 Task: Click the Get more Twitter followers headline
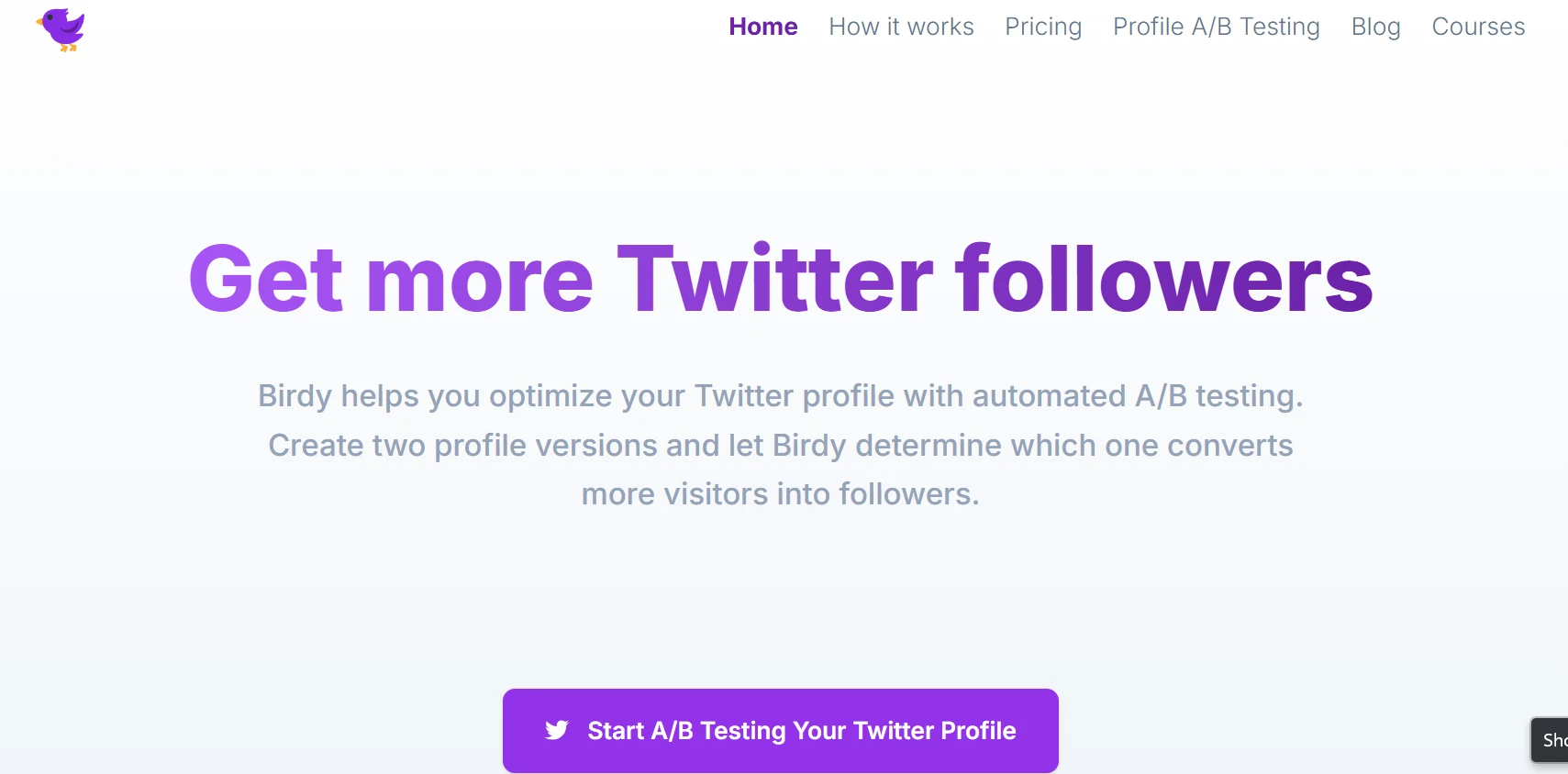click(x=780, y=278)
